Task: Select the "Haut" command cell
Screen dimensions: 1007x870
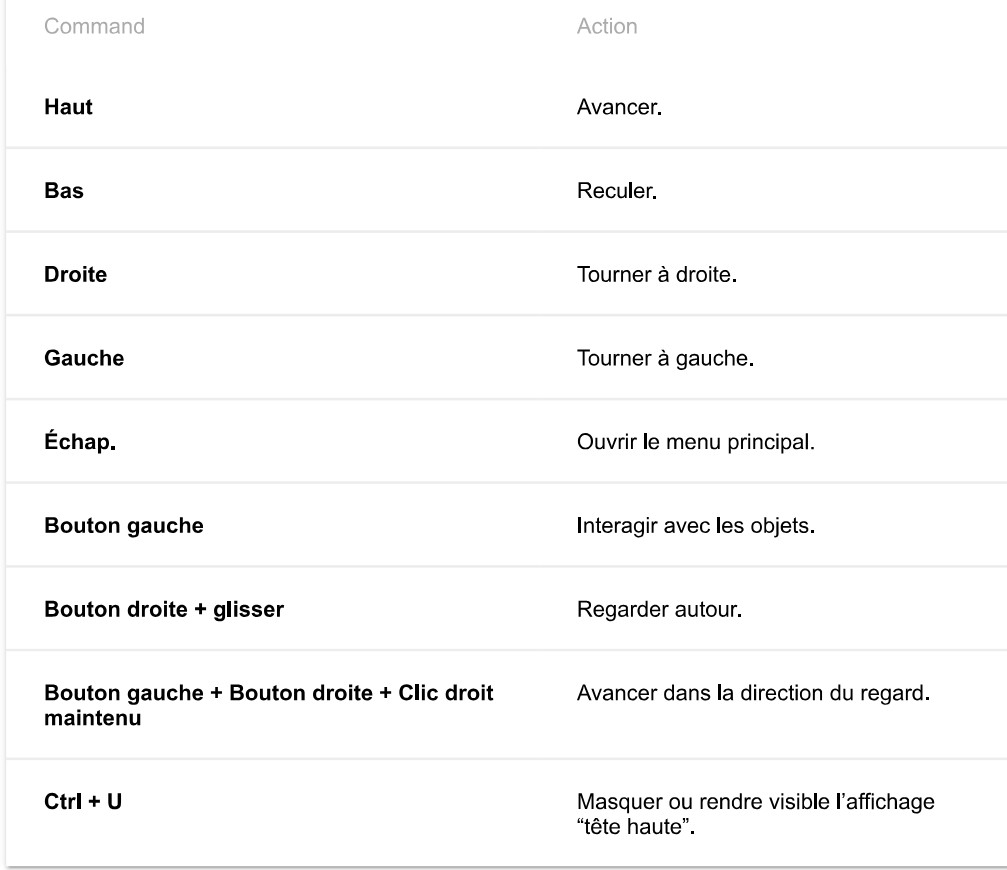Action: pyautogui.click(x=69, y=106)
